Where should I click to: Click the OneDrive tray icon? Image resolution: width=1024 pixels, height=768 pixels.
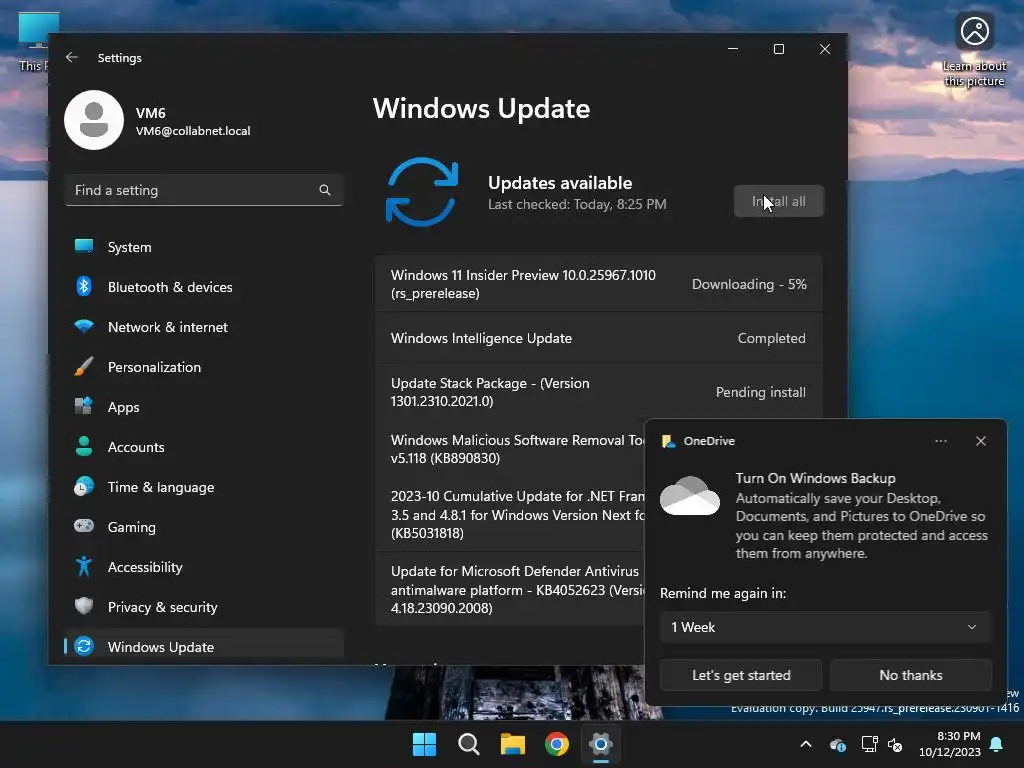click(x=838, y=744)
